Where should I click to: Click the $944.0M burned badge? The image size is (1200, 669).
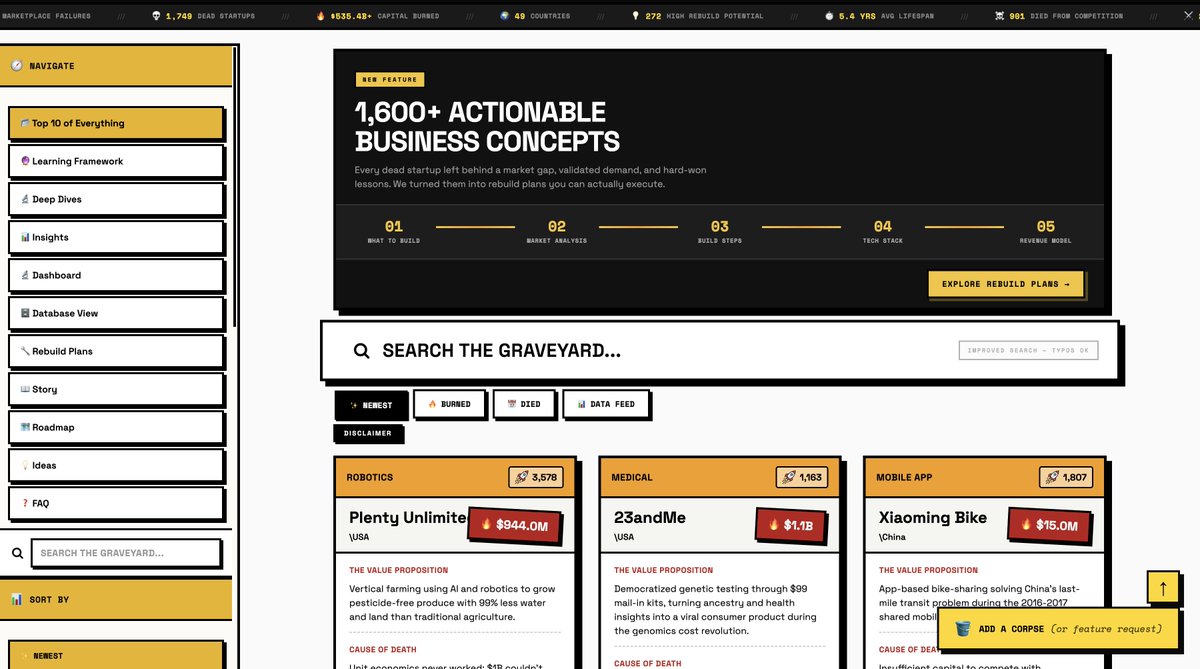(x=513, y=525)
